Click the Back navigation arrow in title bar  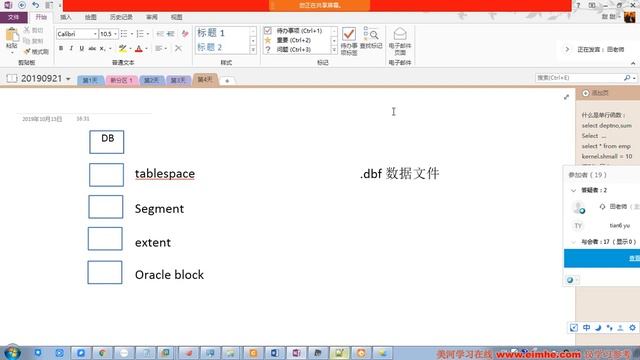click(22, 5)
